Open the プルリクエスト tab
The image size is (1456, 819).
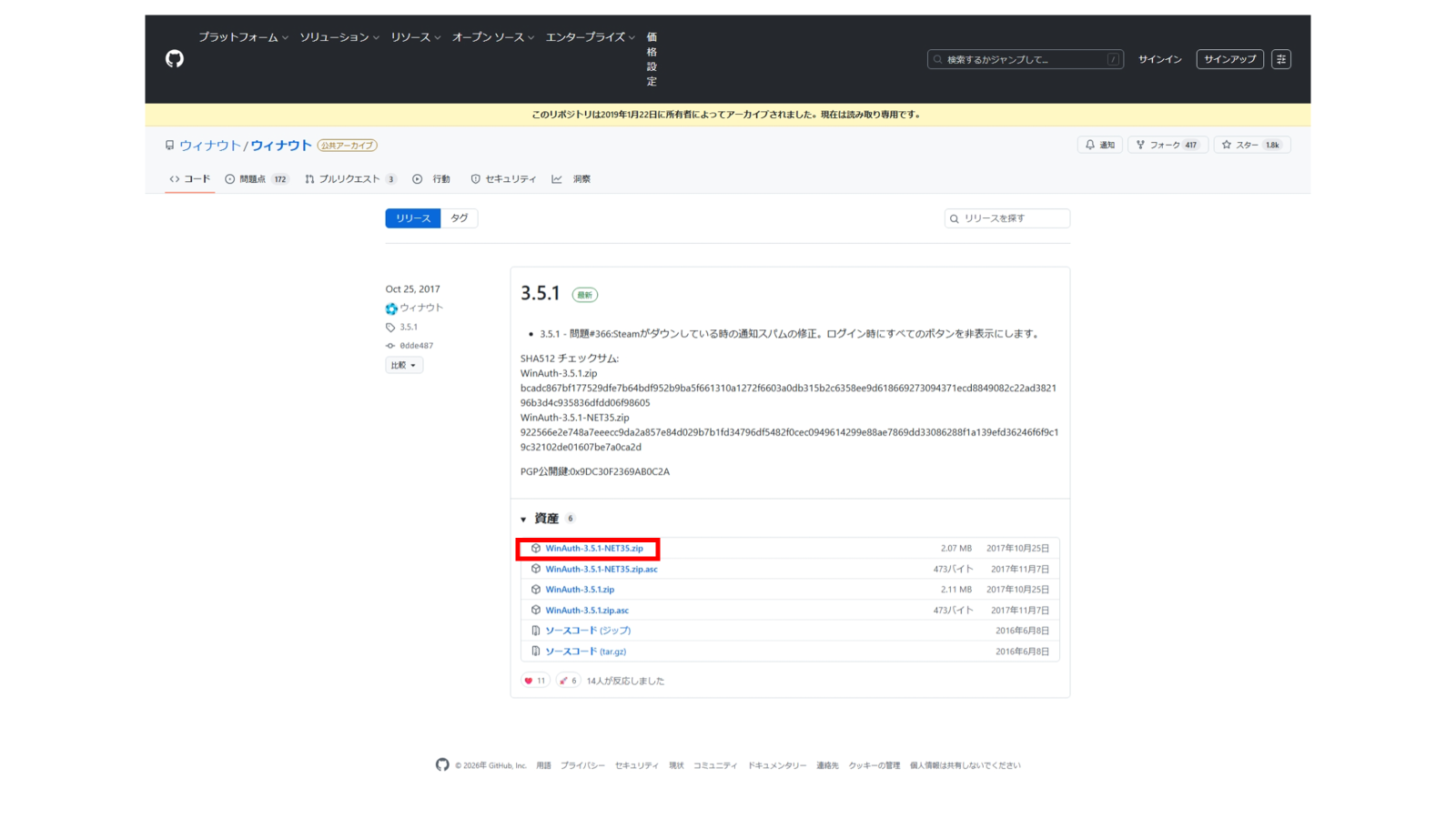coord(349,179)
